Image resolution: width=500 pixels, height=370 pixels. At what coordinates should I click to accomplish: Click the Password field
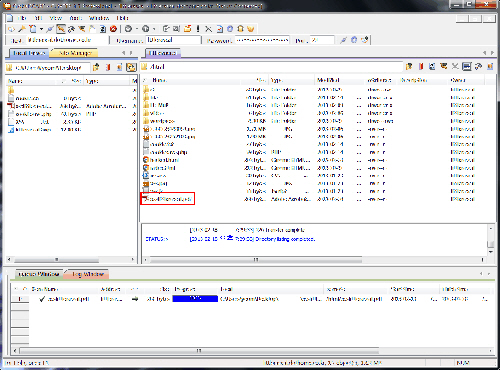262,40
